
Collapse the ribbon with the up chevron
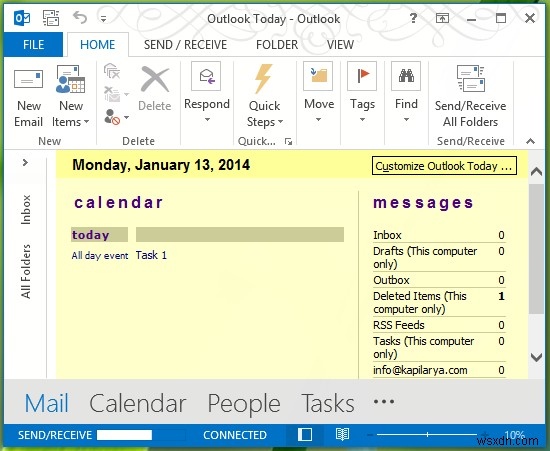[x=531, y=141]
